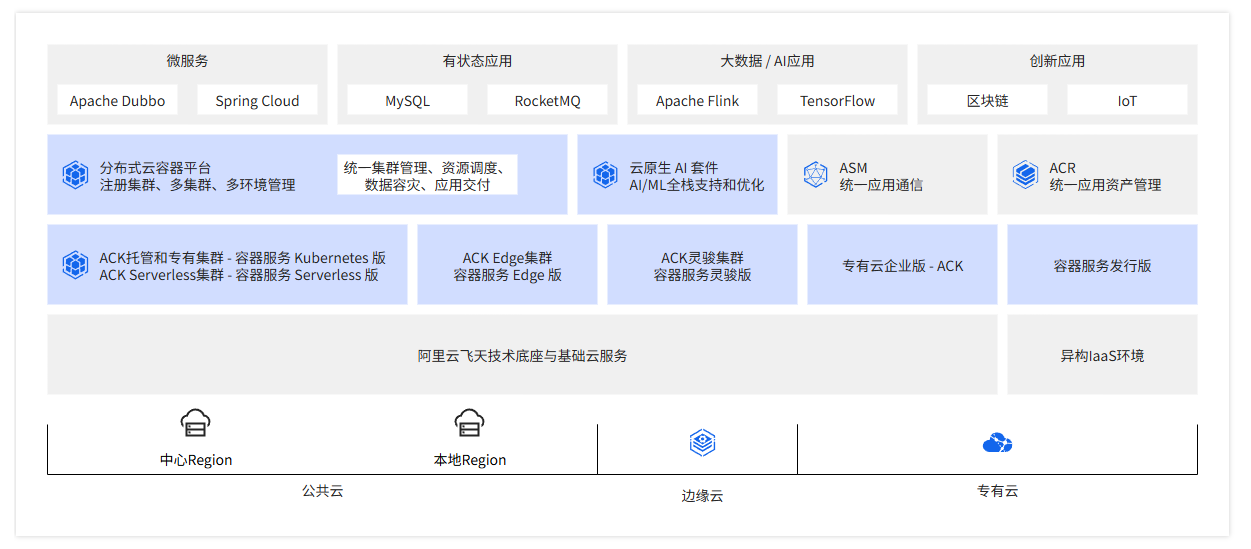The height and width of the screenshot is (549, 1251).
Task: Click the 边缘云 label
Action: point(702,495)
